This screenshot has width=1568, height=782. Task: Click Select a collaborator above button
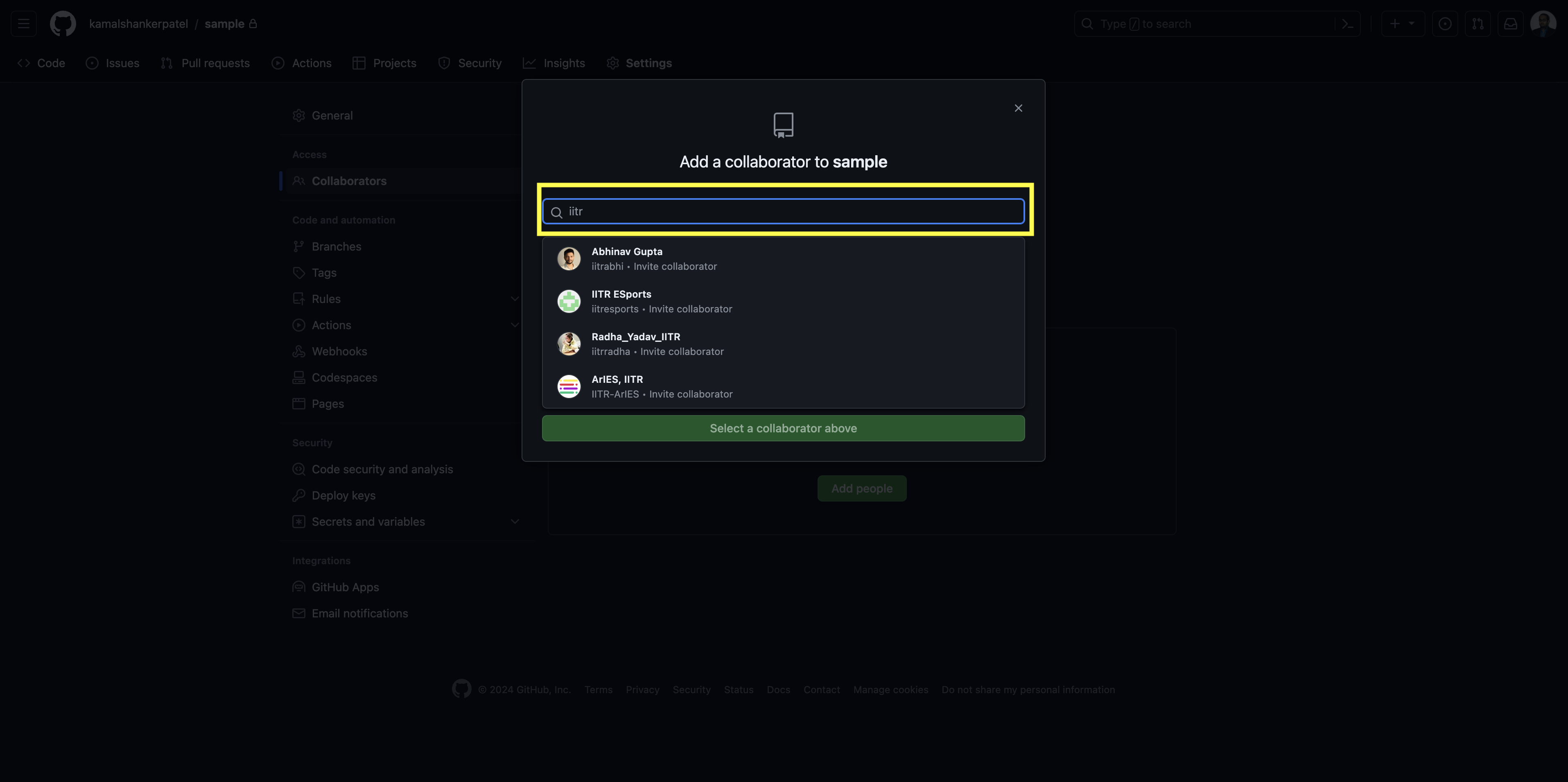(783, 428)
